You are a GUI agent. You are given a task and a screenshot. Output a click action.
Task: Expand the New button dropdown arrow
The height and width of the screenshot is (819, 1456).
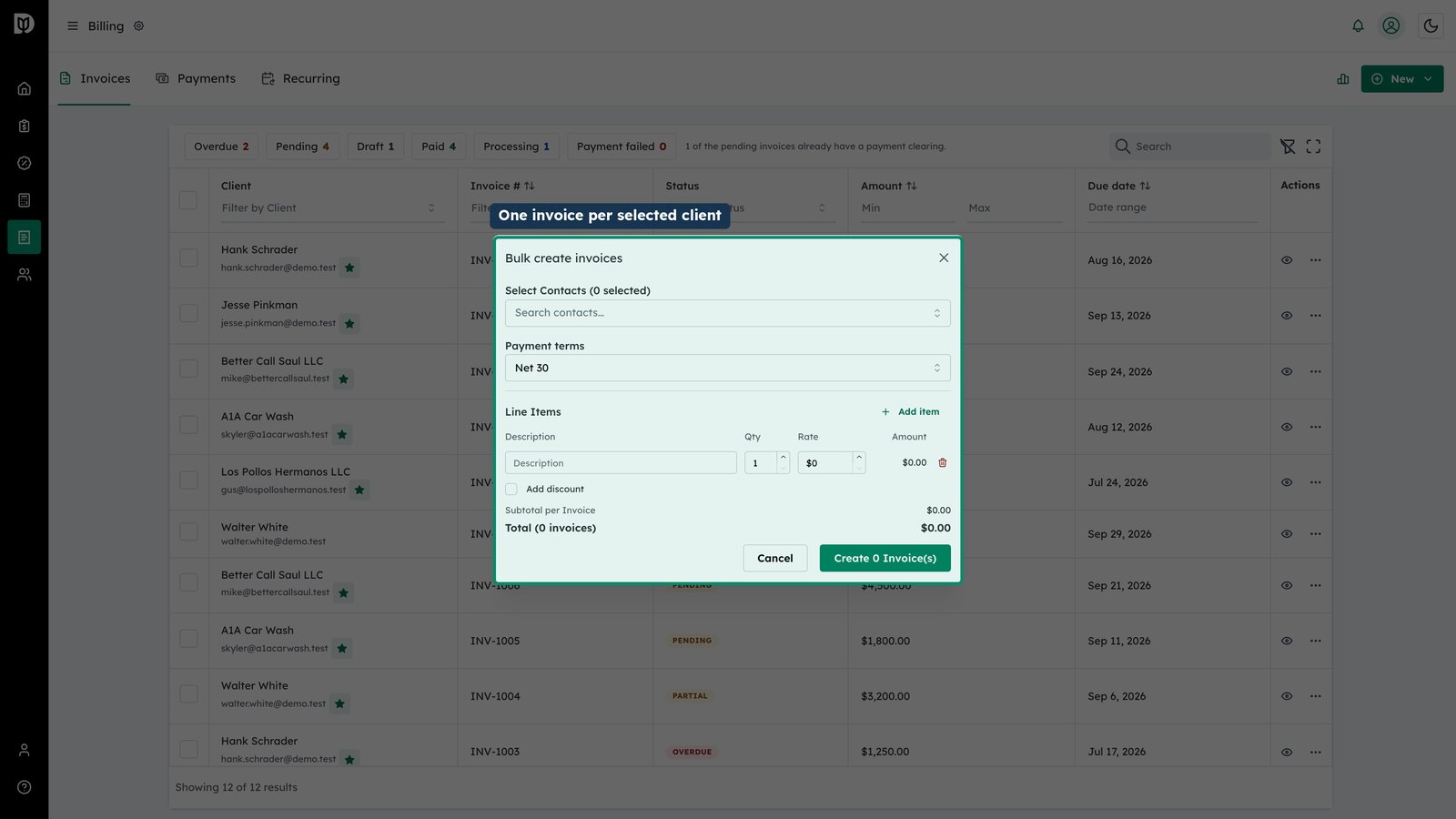[1429, 79]
